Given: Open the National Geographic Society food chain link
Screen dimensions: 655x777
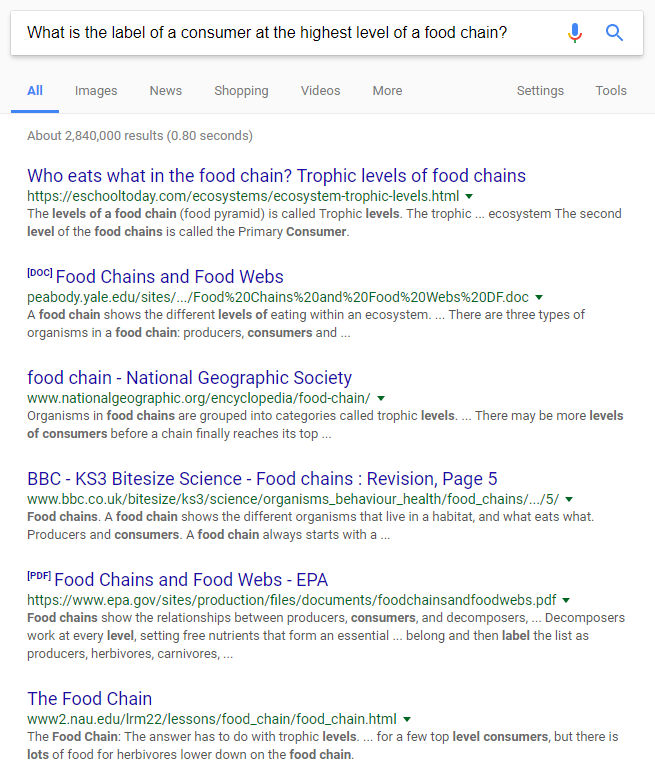Looking at the screenshot, I should pos(189,378).
